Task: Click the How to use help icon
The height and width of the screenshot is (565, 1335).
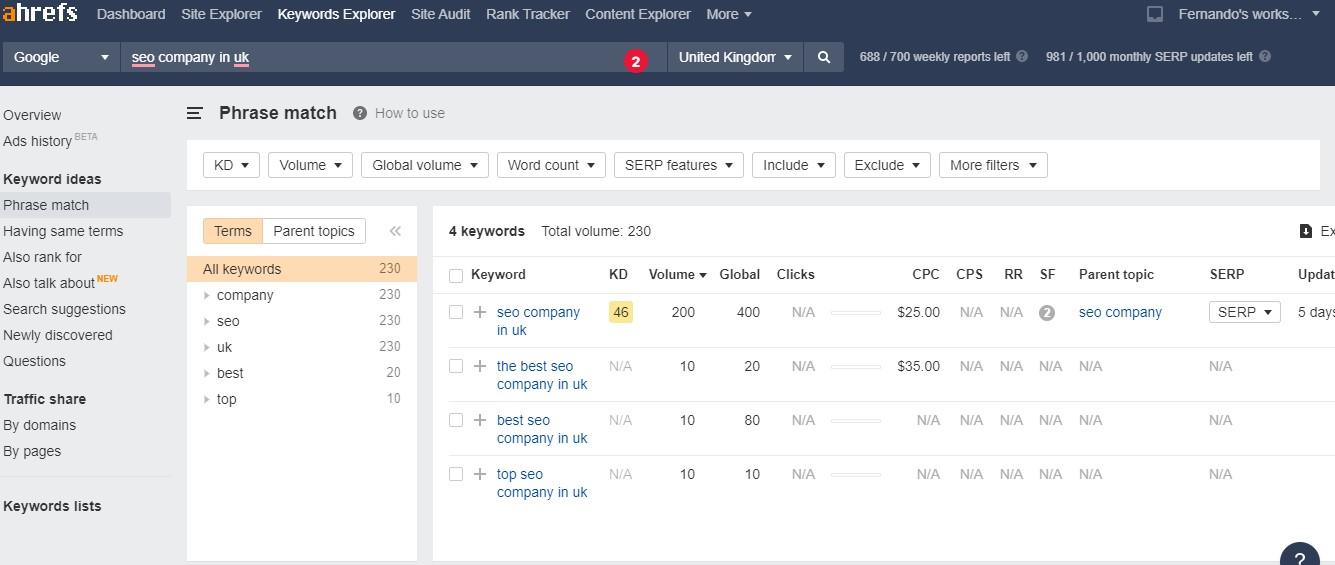Action: [359, 113]
